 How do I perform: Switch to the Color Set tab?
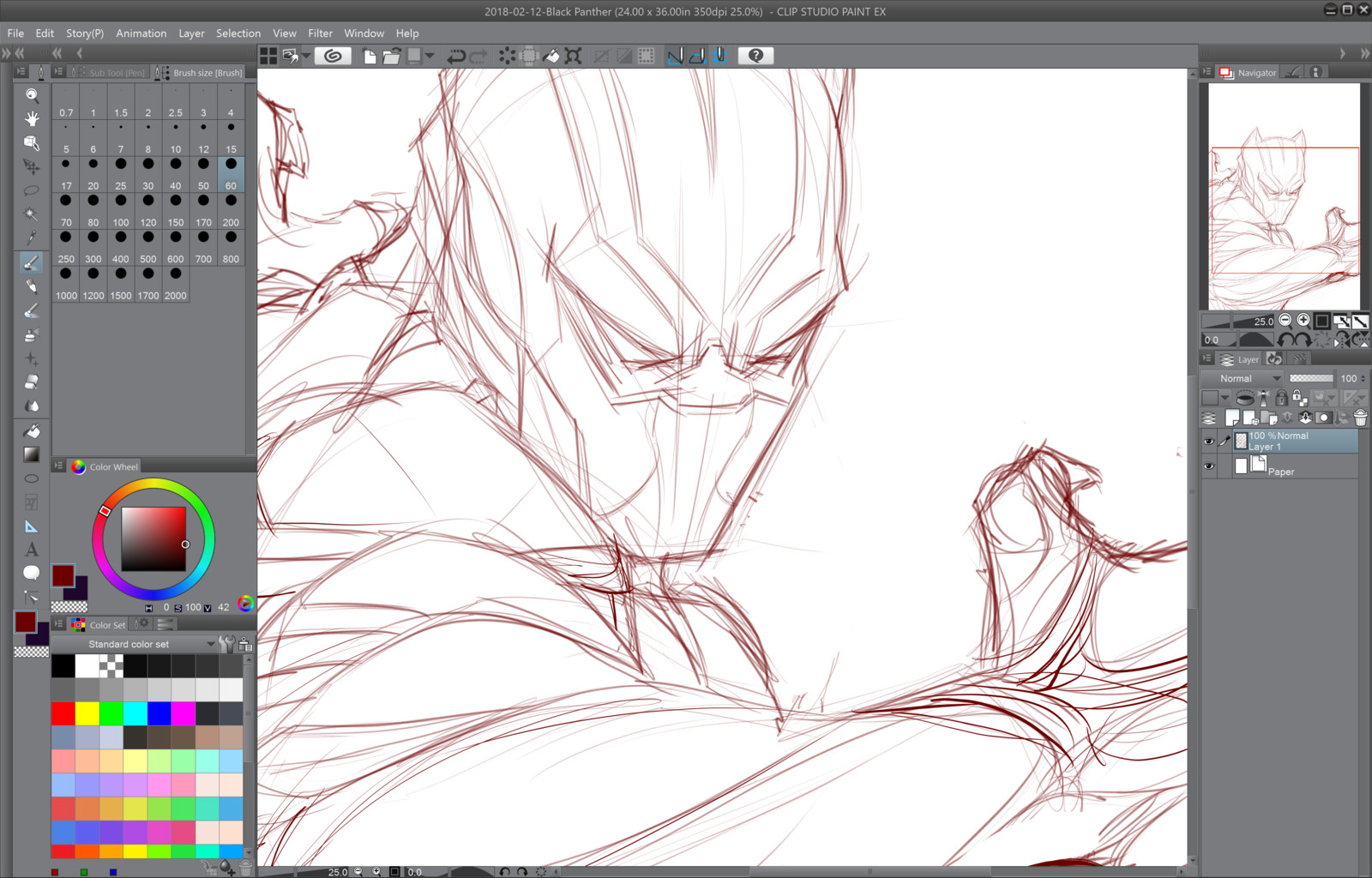(99, 624)
